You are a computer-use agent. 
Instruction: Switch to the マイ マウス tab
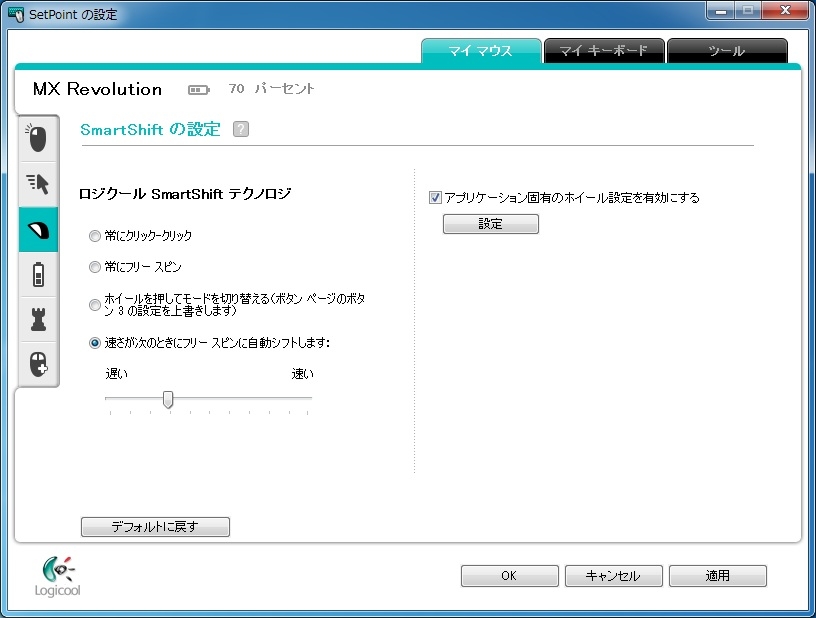481,50
